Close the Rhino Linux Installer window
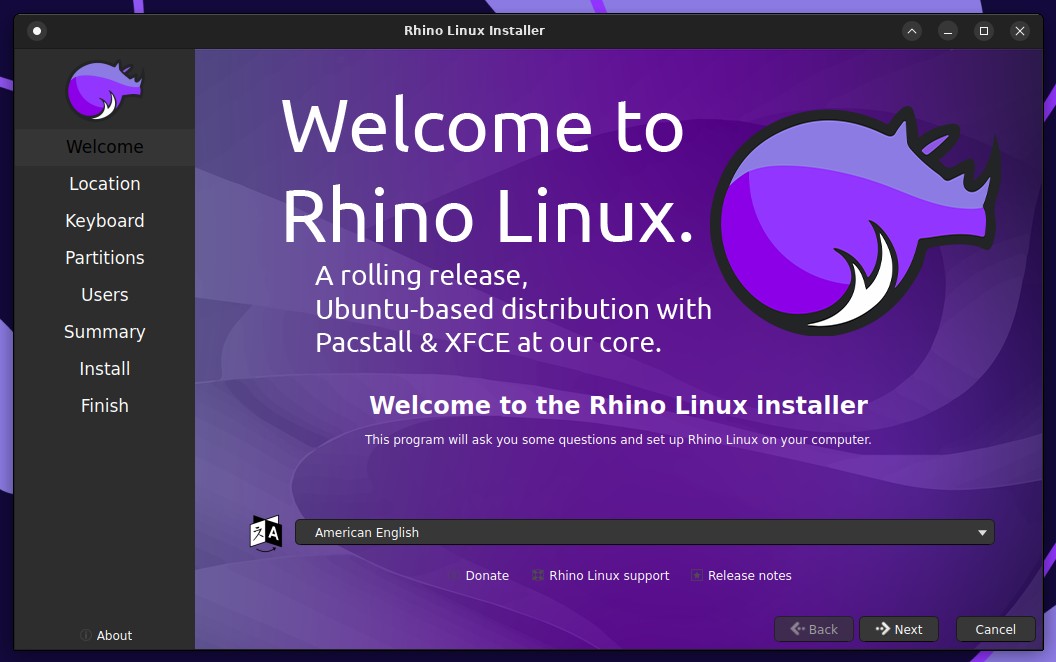 (x=1020, y=31)
